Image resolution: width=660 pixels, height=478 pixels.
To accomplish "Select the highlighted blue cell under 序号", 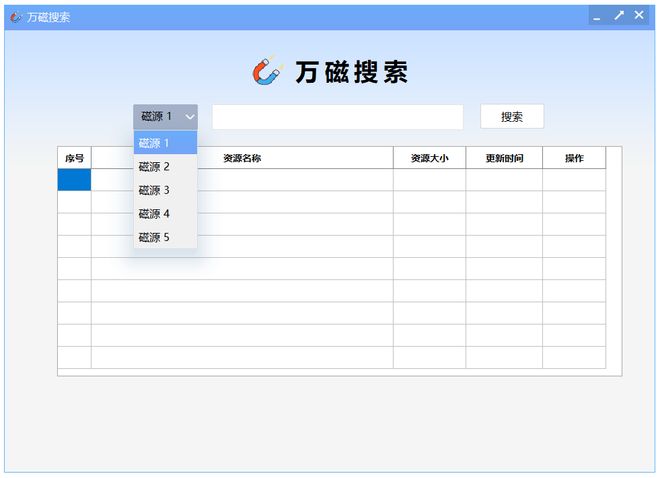I will 75,180.
